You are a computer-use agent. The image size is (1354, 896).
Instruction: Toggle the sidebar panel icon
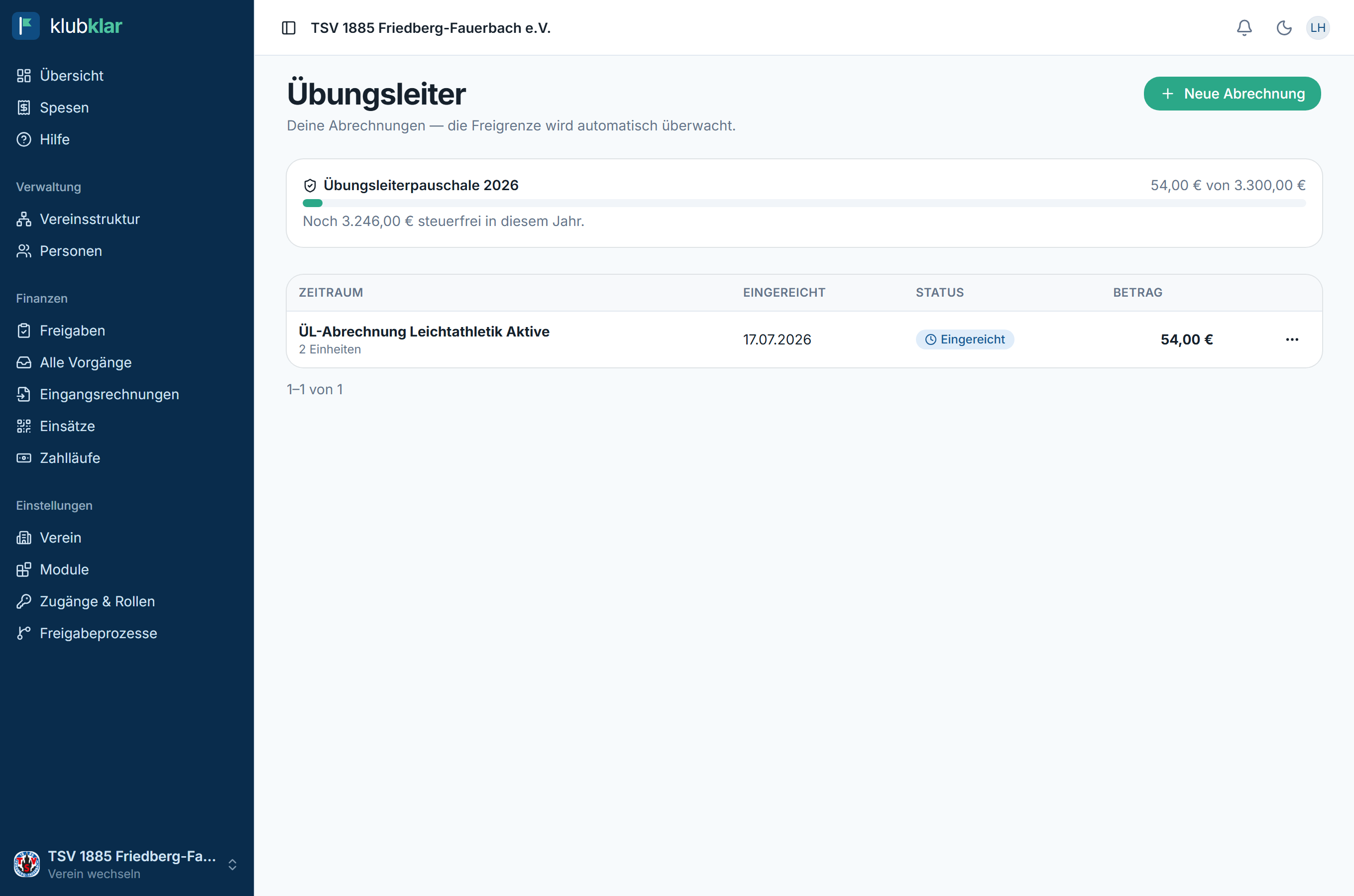pos(289,28)
